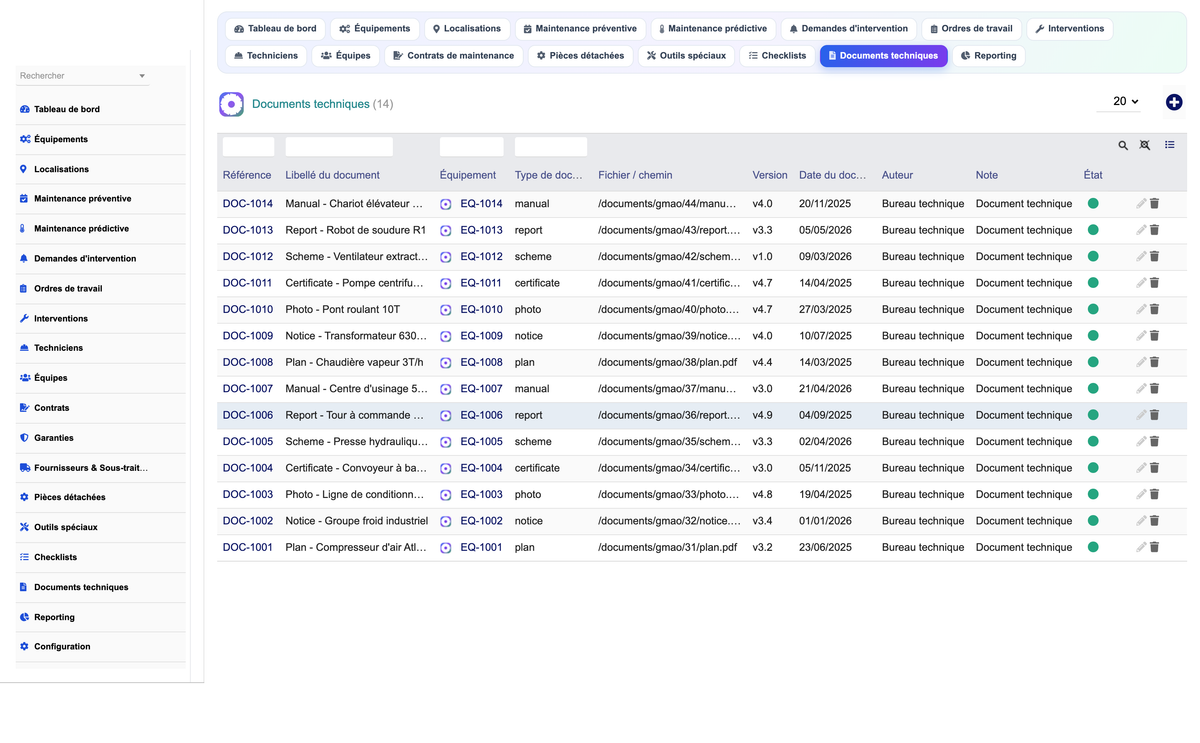Viewport: 1200px width, 743px height.
Task: Click the file path /documents/gmao/38/plan.pdf
Action: point(667,362)
